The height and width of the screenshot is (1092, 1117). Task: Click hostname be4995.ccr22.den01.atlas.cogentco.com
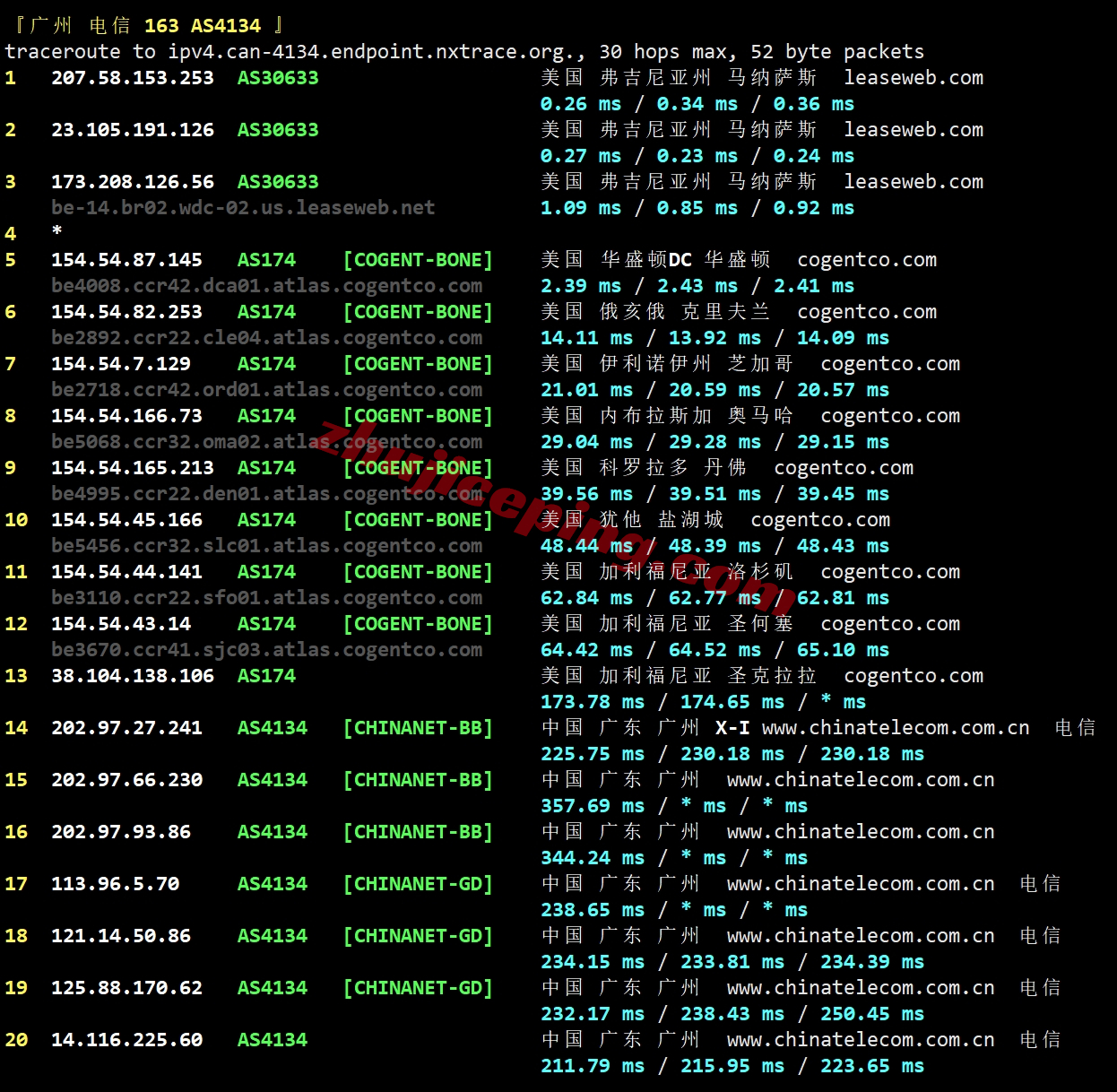(267, 494)
